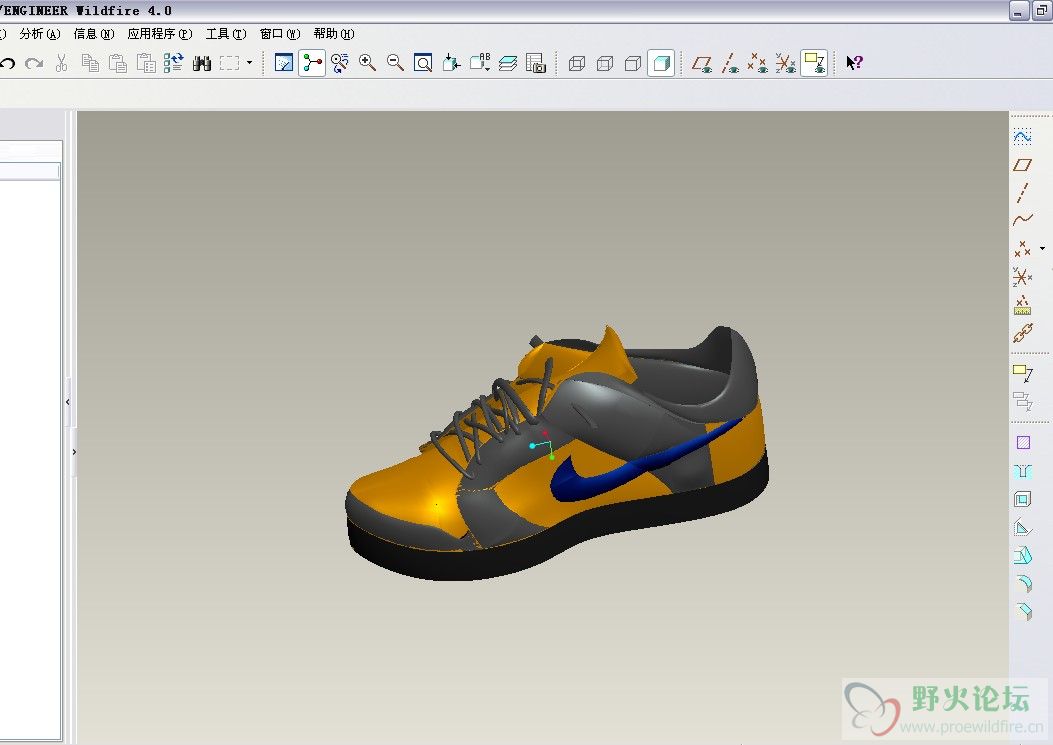Toggle the spin center display
The width and height of the screenshot is (1053, 745).
(x=312, y=62)
